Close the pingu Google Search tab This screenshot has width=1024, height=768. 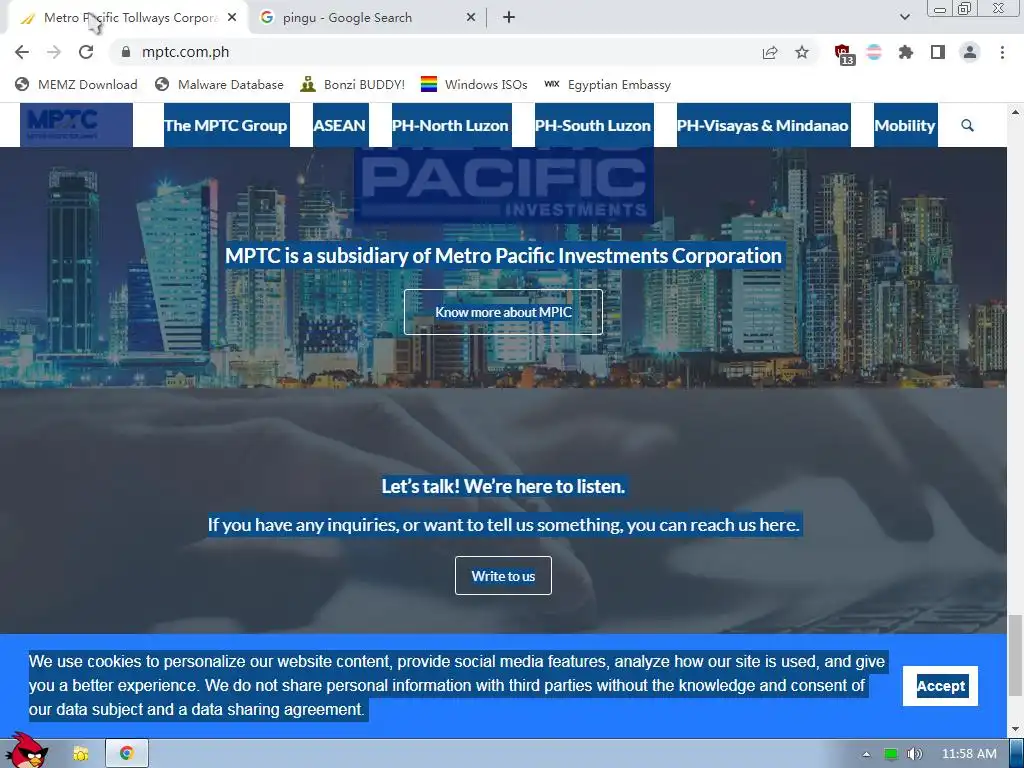click(x=471, y=18)
